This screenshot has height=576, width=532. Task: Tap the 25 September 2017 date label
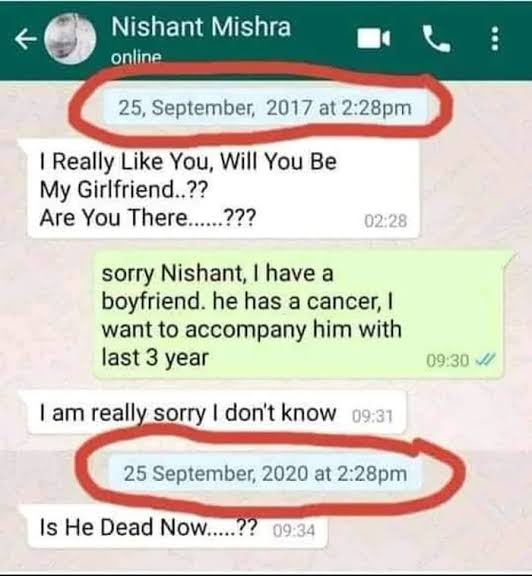coord(265,108)
